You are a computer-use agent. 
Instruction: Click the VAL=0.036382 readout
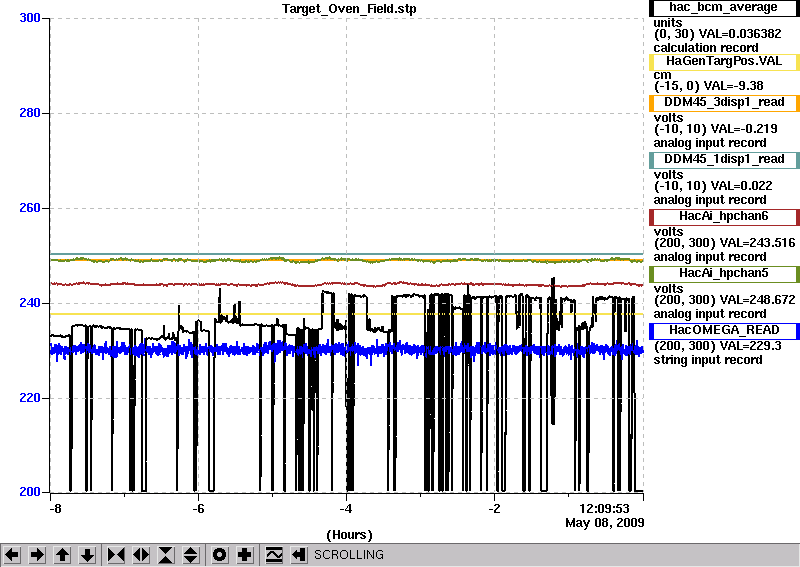point(740,34)
